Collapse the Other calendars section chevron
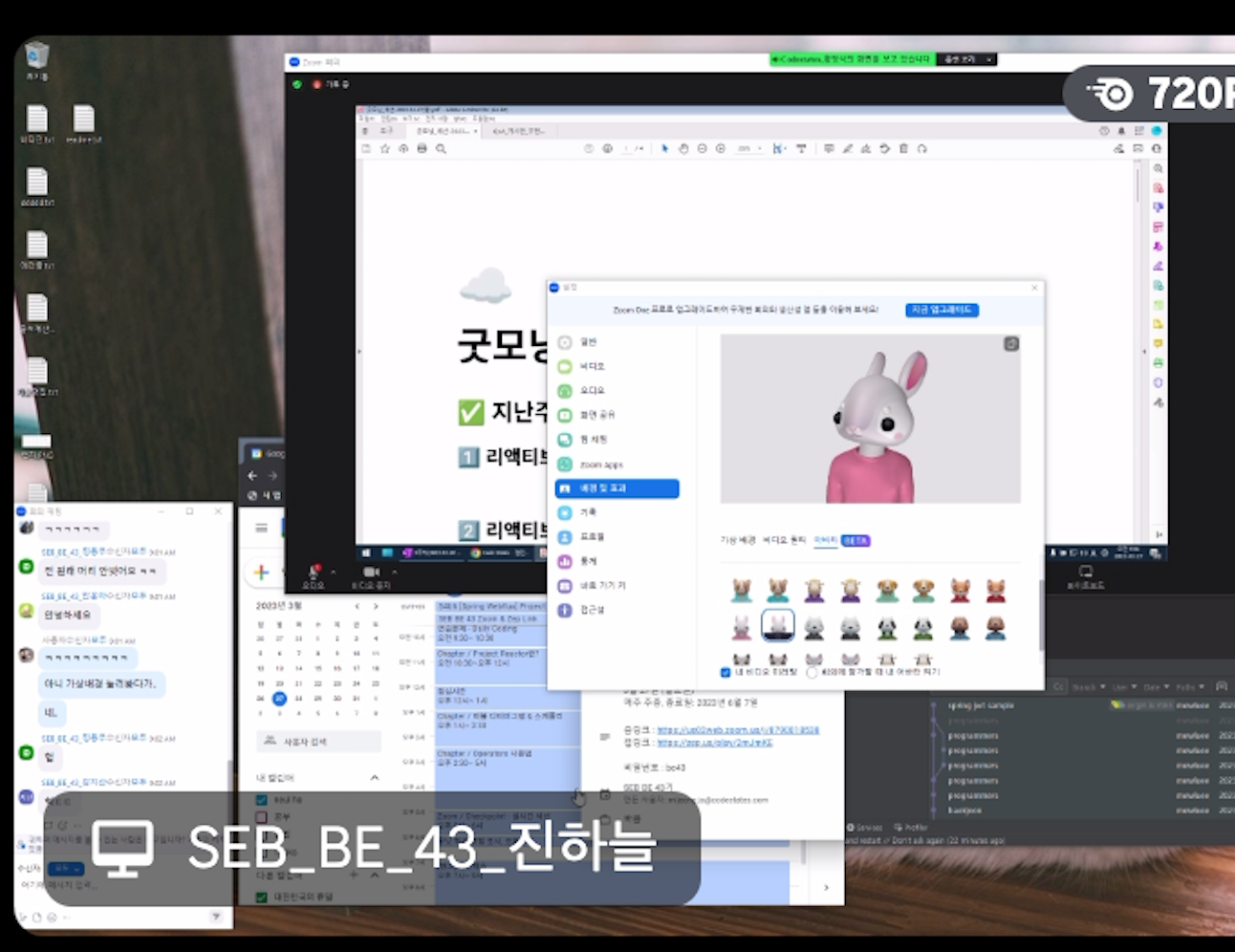This screenshot has width=1235, height=952. (375, 875)
